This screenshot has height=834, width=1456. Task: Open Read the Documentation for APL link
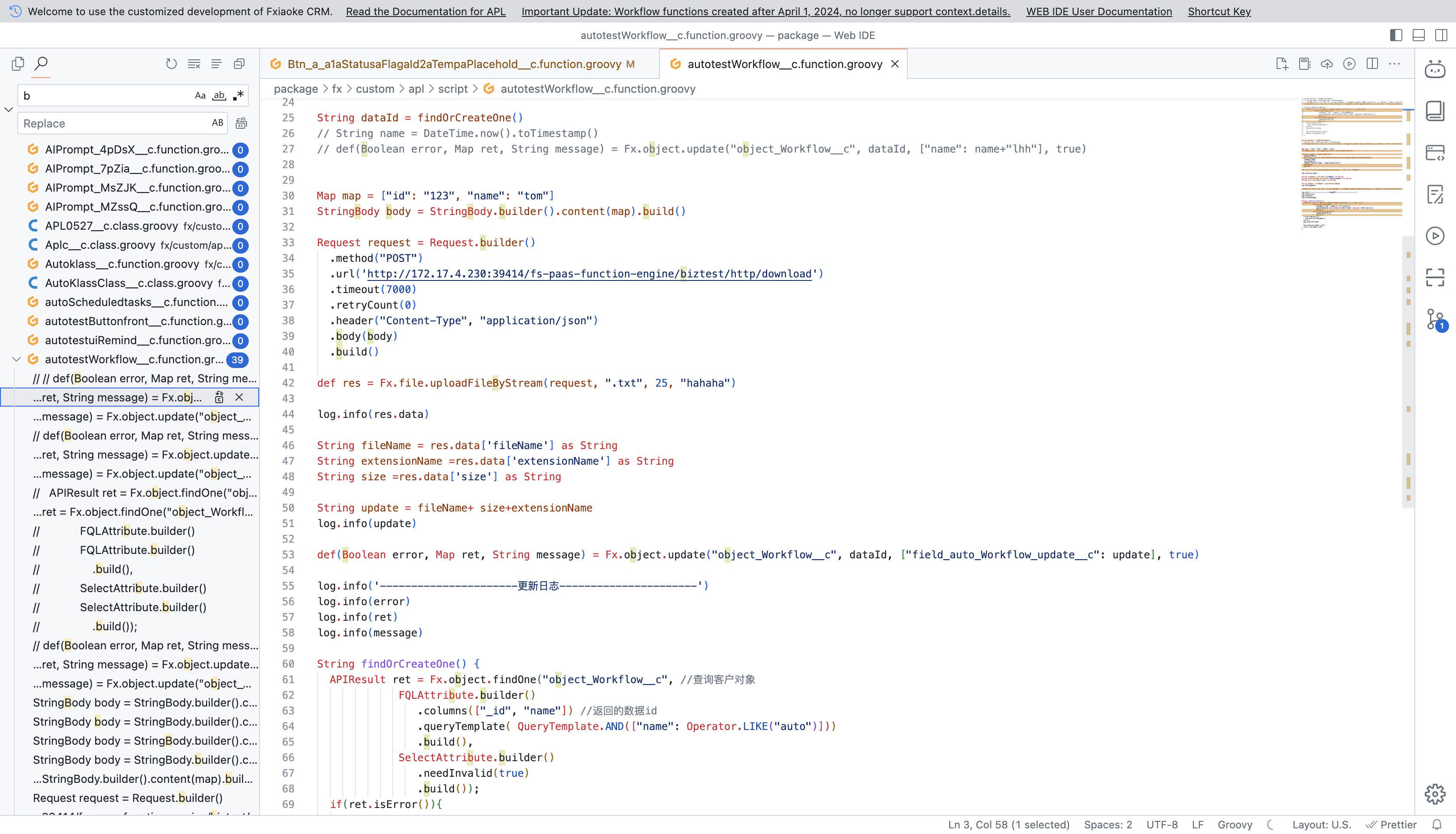point(426,11)
